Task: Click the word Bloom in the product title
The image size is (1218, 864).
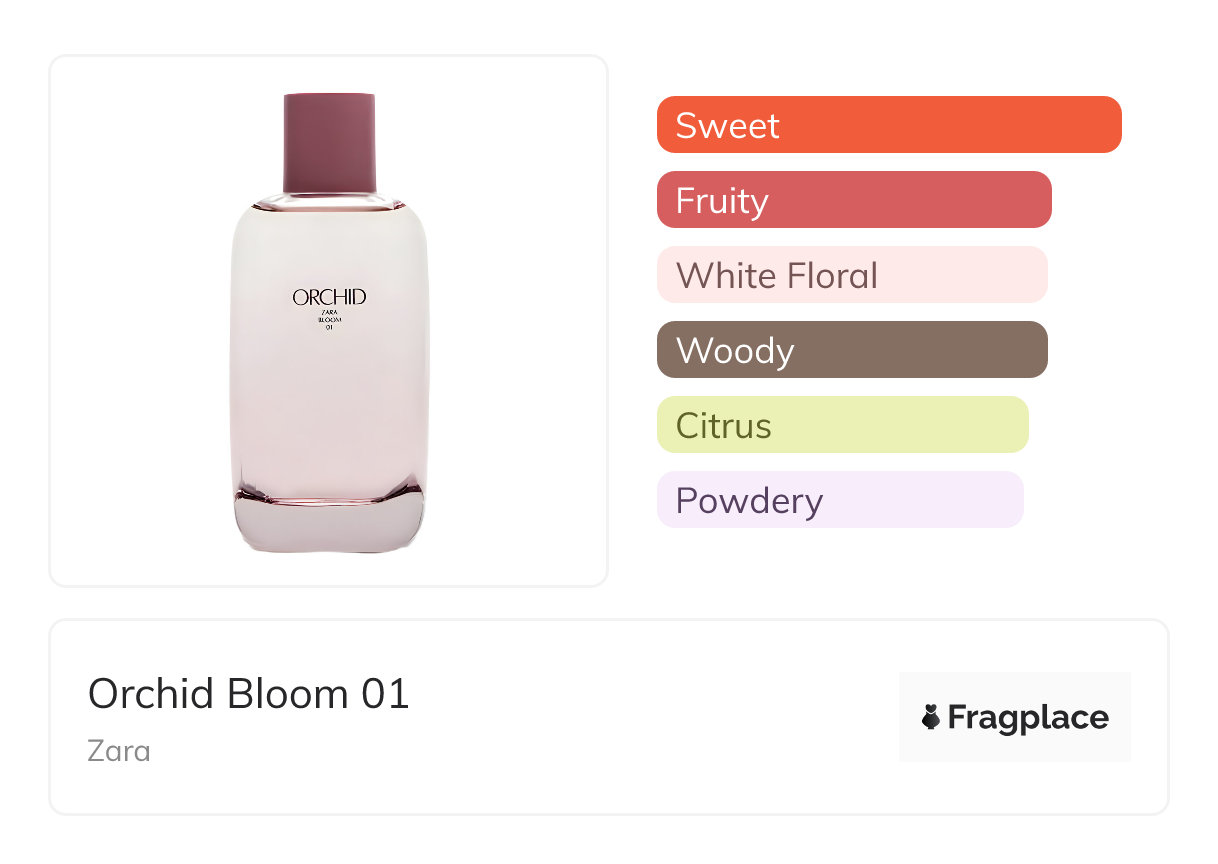Action: (x=288, y=694)
